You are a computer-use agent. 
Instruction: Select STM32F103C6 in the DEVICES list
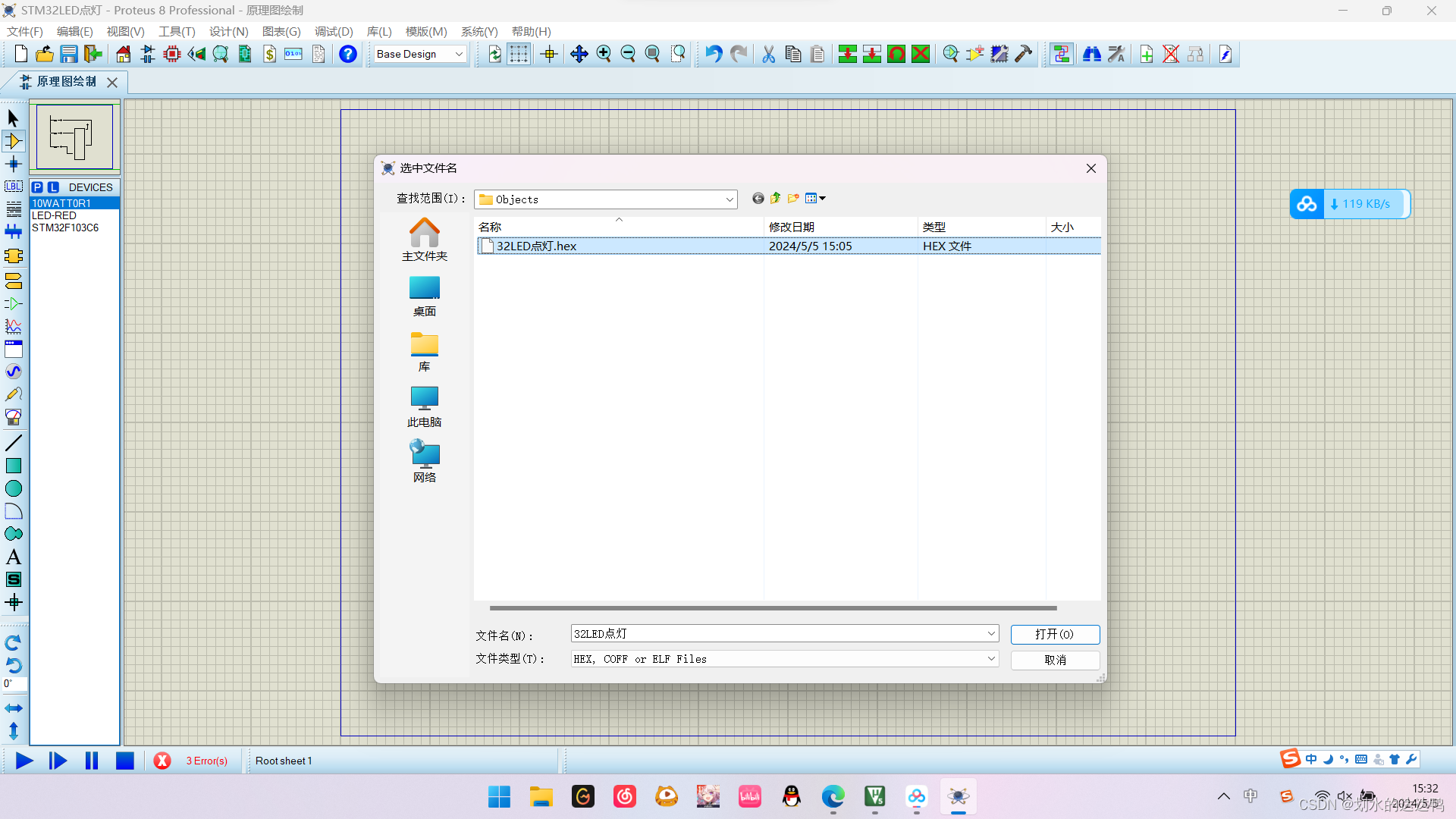click(74, 227)
